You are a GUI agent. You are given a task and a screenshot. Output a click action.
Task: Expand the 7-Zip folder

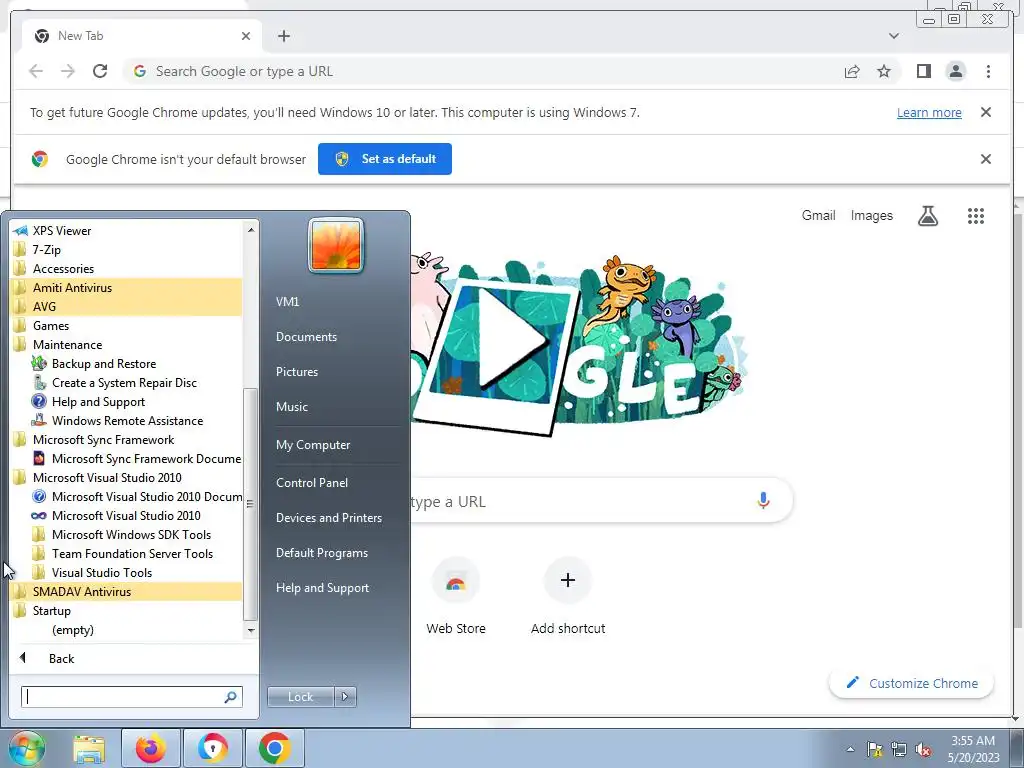click(x=127, y=249)
